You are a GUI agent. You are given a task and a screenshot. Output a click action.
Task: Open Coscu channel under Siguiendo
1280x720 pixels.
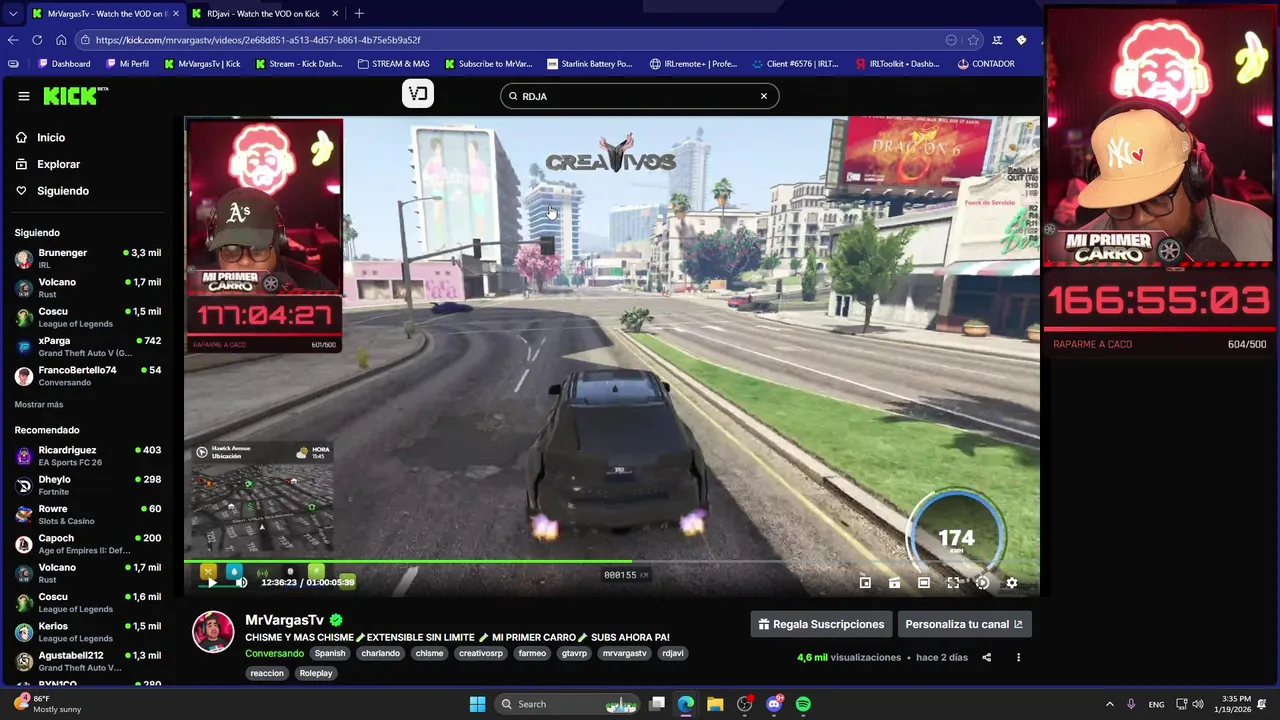coord(88,317)
